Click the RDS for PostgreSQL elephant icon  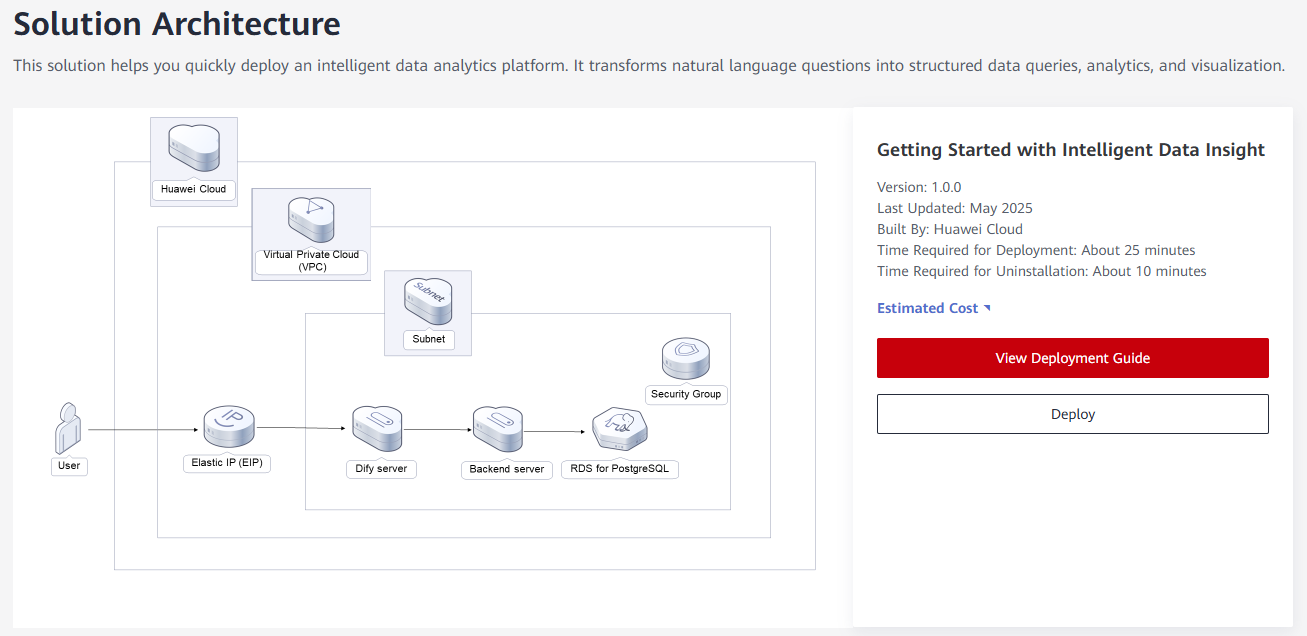(x=620, y=431)
